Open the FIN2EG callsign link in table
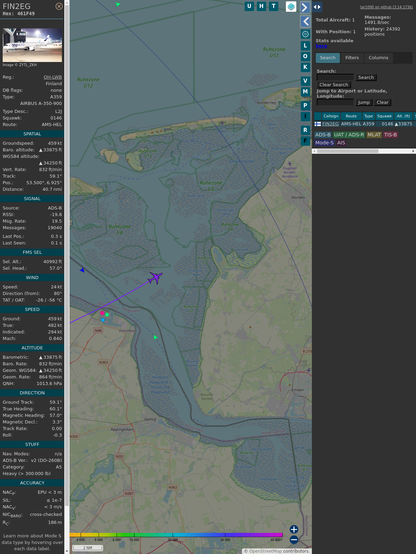 [x=330, y=124]
